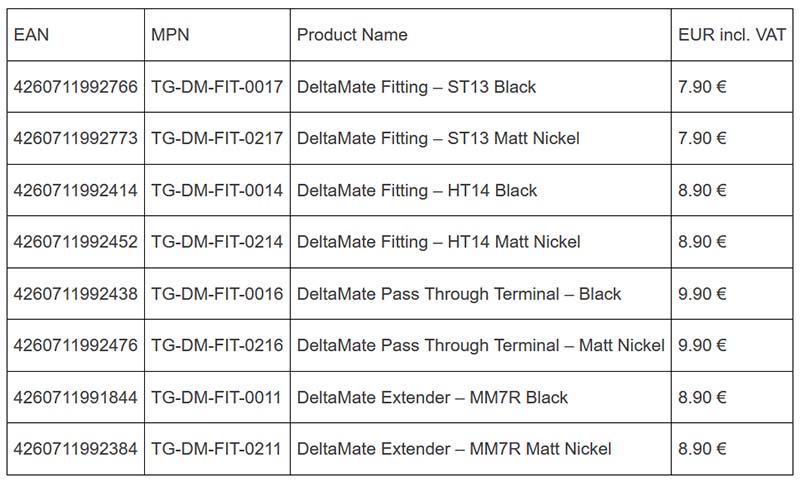Click DeltaMate Extender – MM7R Black
The height and width of the screenshot is (482, 800).
point(432,397)
